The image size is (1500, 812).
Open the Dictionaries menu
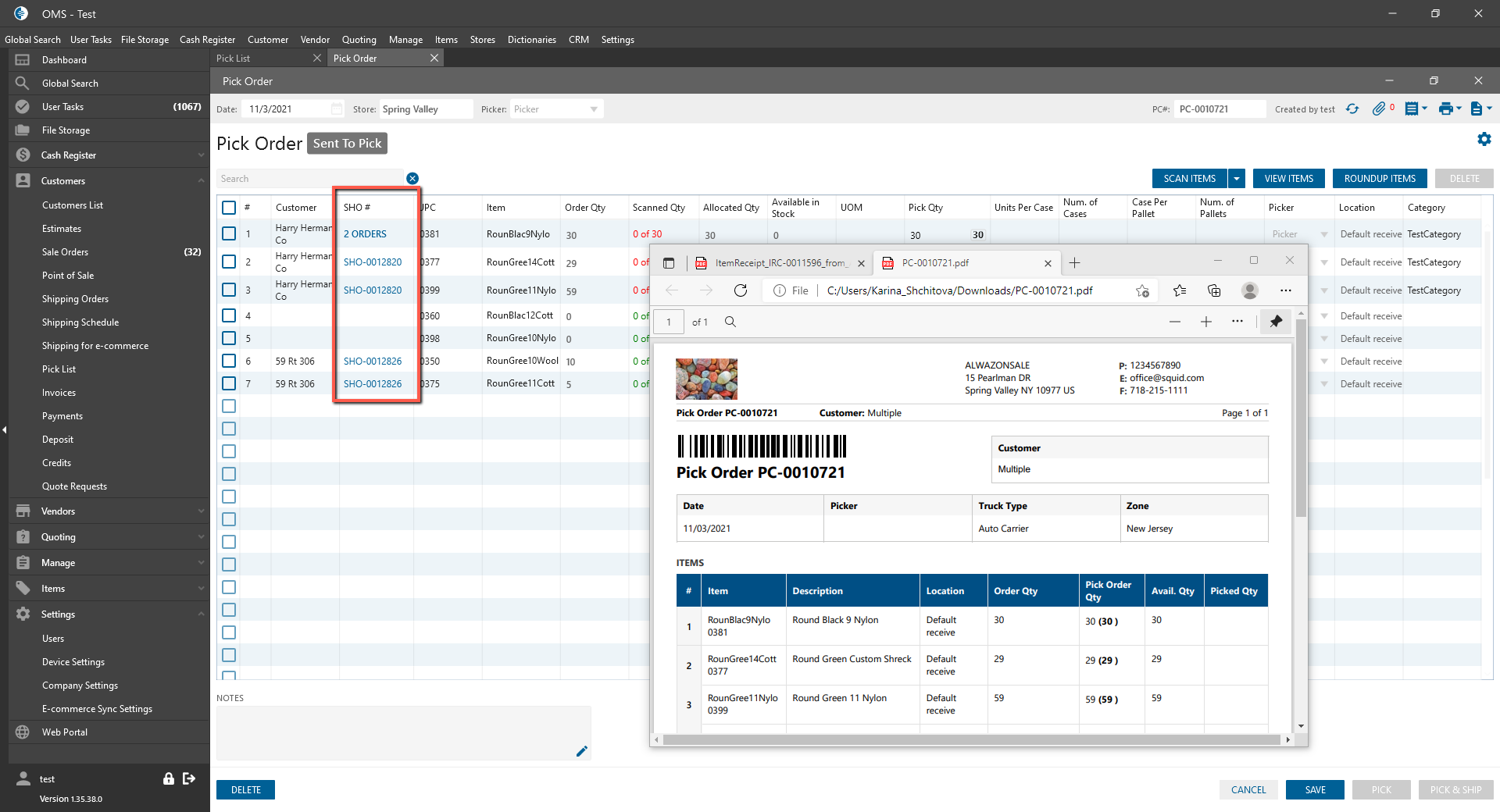pyautogui.click(x=531, y=40)
